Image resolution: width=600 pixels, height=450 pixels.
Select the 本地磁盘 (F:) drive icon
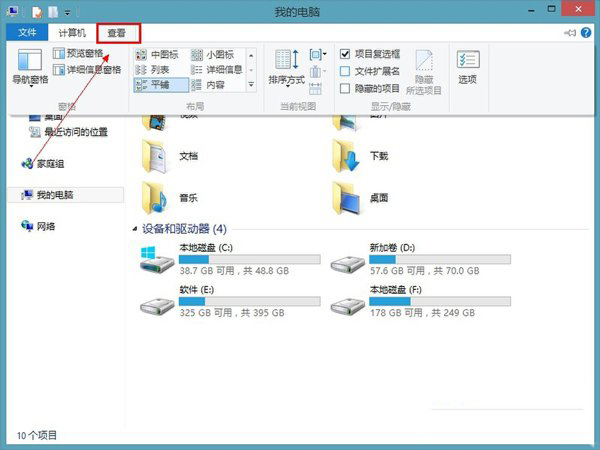pyautogui.click(x=347, y=306)
